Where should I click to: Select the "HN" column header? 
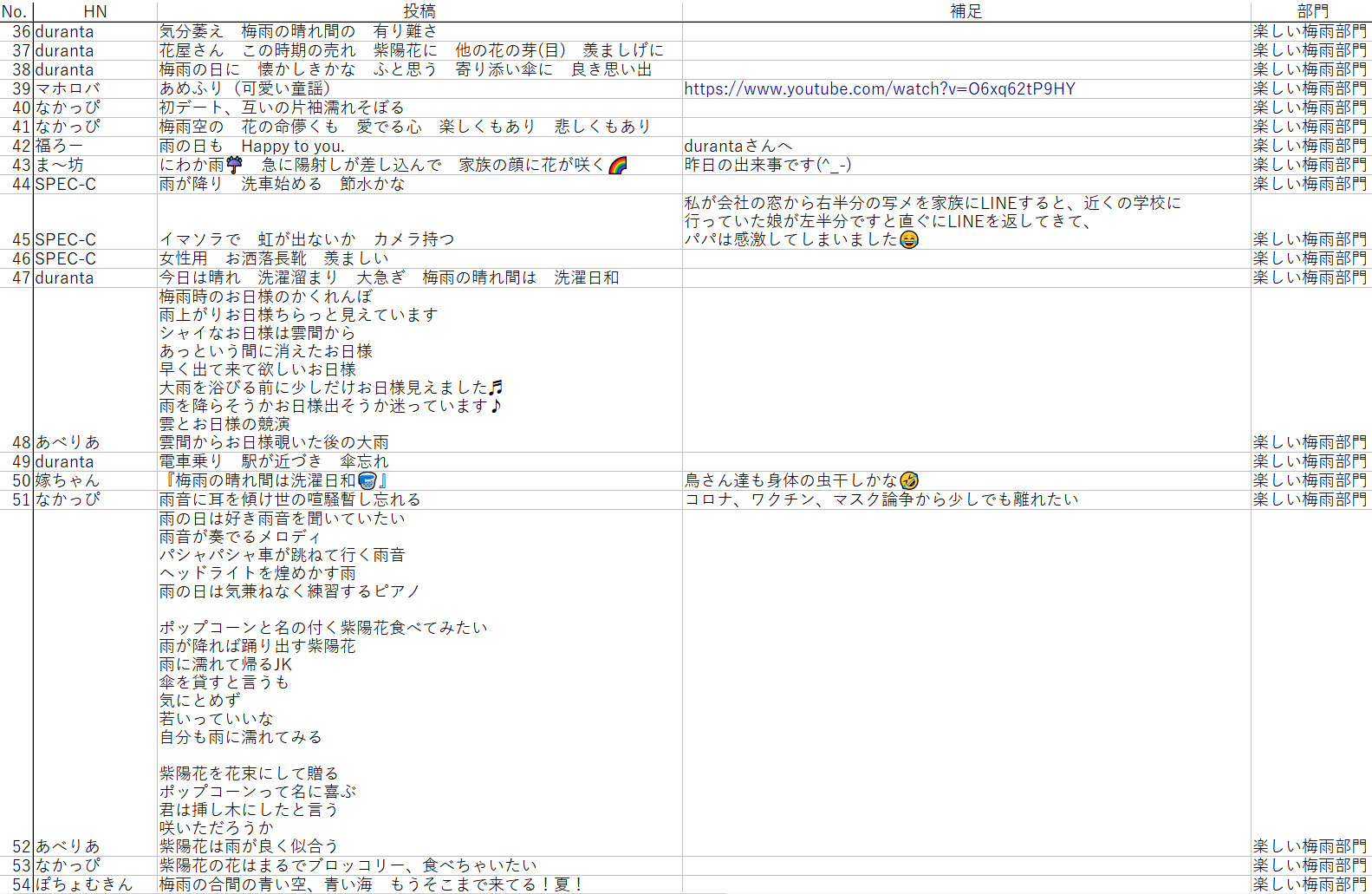95,11
